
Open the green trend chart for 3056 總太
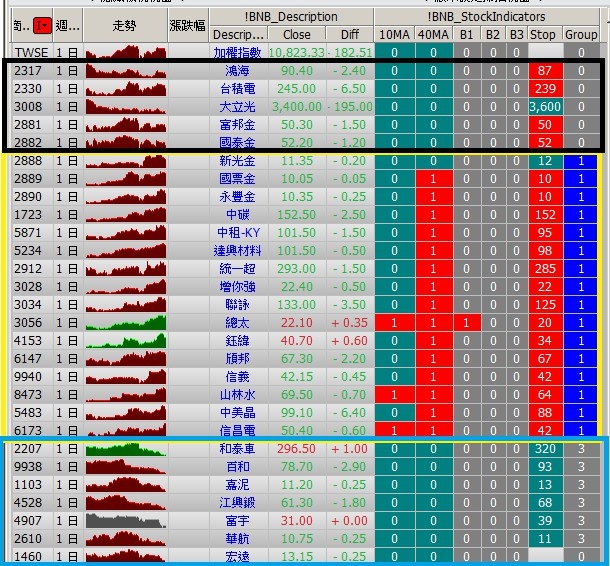126,322
